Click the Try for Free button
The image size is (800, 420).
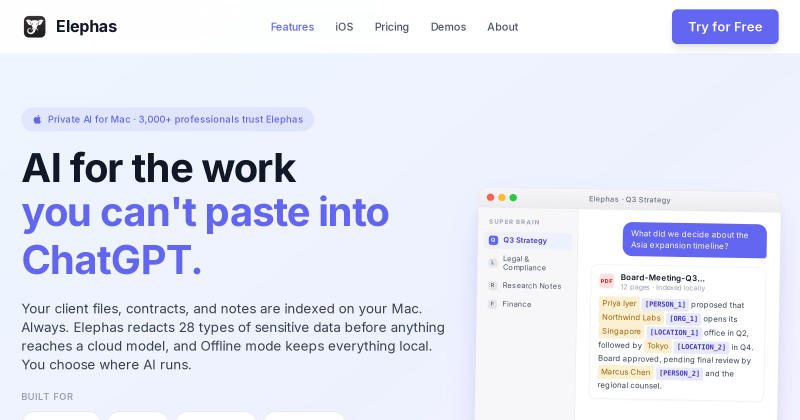click(725, 27)
